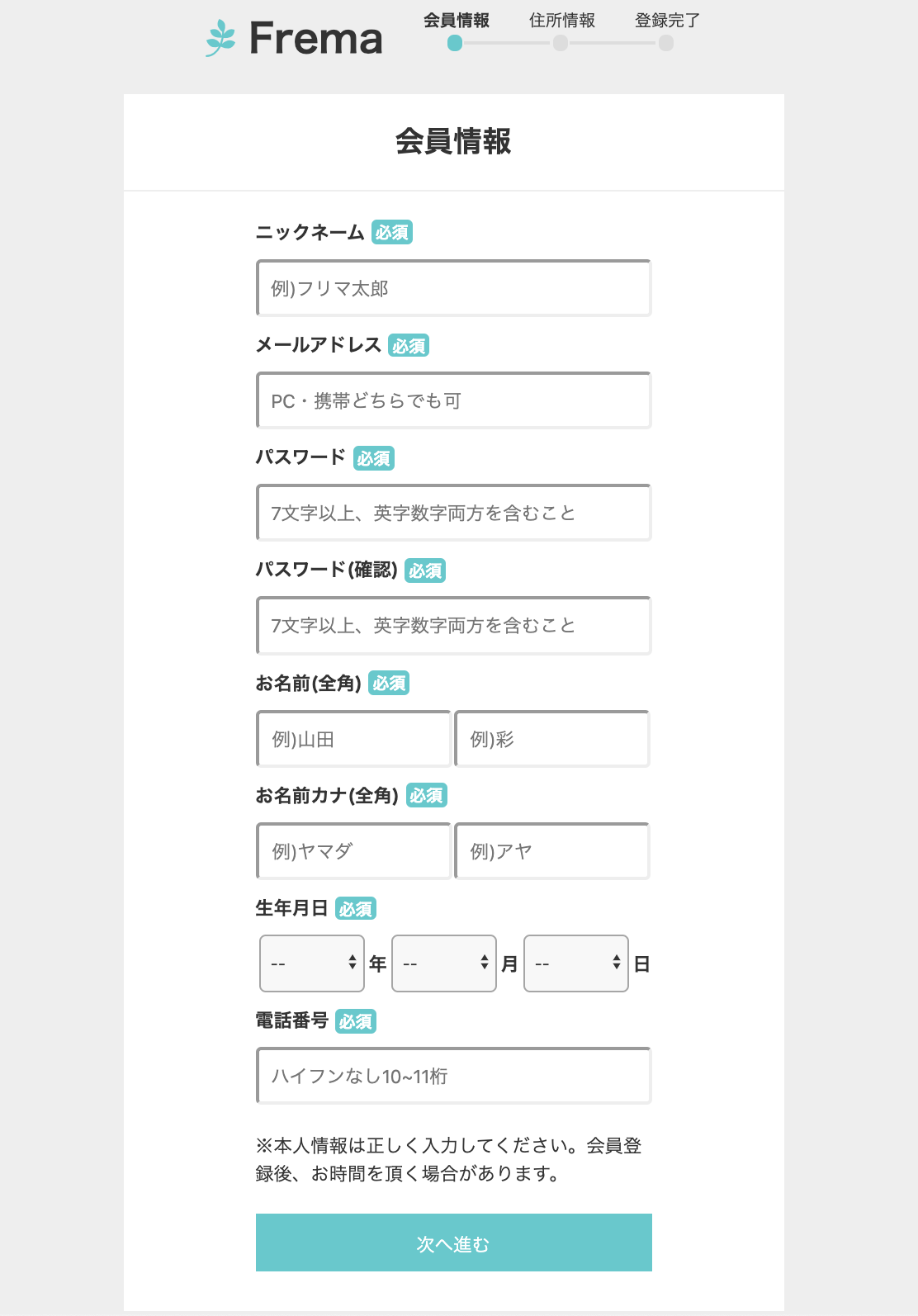
Task: Click the password confirmation field
Action: pos(454,625)
